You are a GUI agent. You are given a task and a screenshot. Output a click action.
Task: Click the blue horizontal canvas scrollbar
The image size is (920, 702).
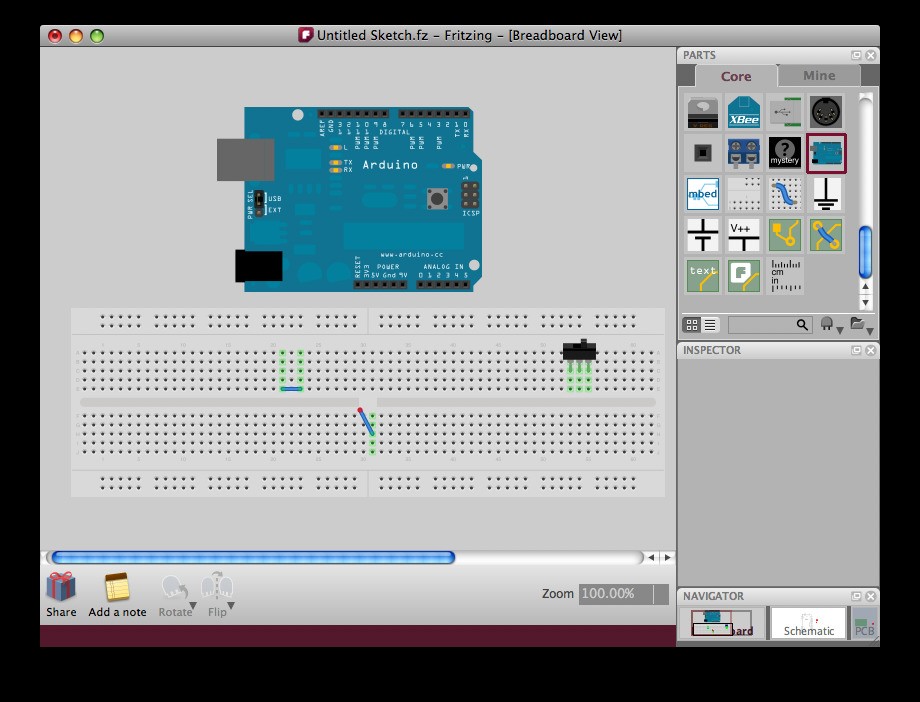coord(253,558)
